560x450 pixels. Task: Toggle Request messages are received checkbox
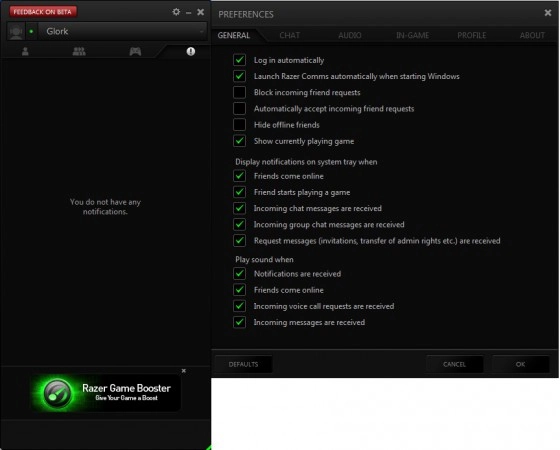click(240, 240)
